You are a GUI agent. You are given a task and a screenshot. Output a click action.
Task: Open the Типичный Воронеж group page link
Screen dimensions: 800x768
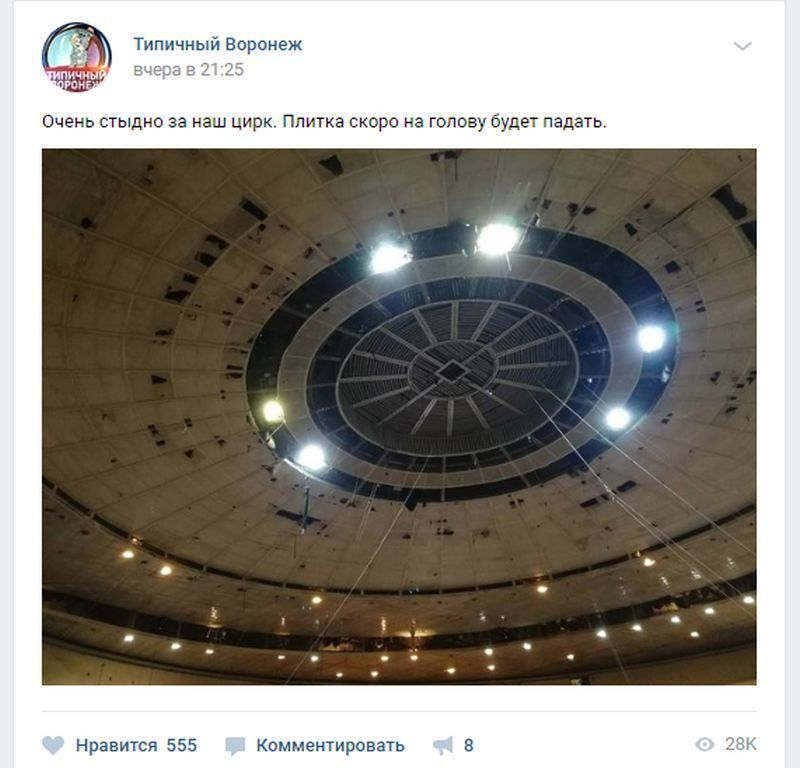218,44
